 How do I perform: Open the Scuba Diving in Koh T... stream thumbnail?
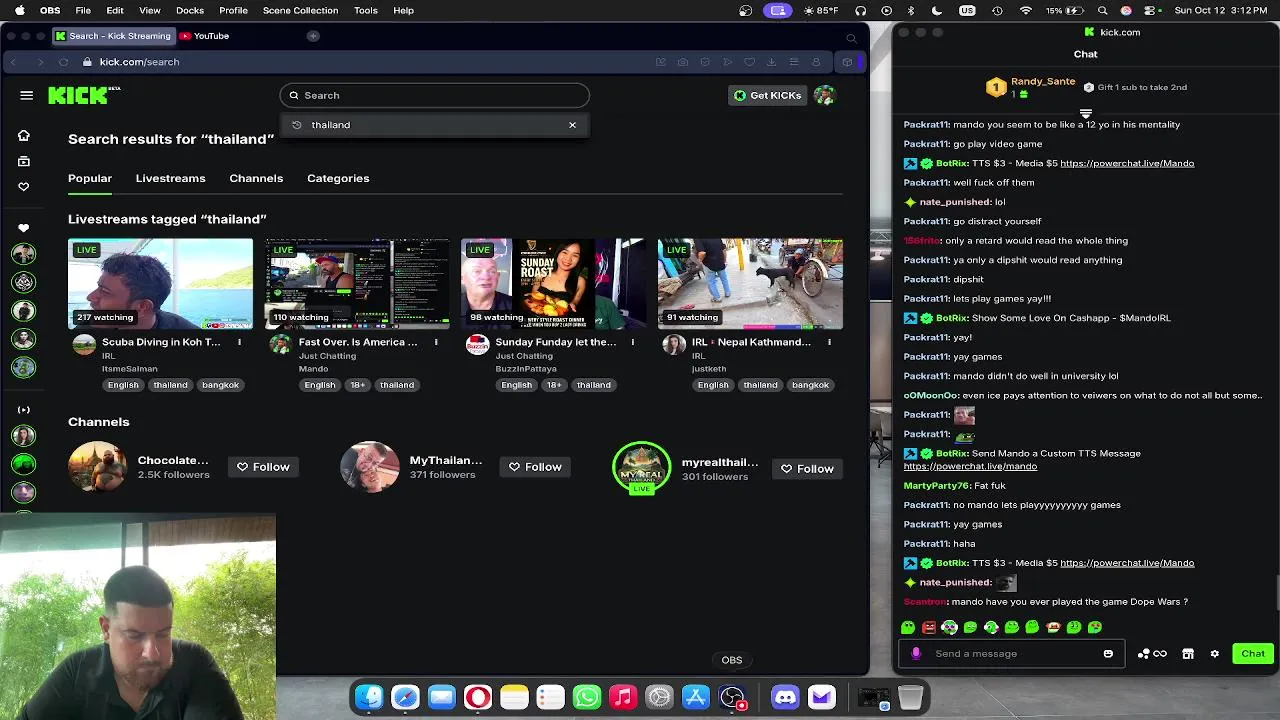click(x=160, y=284)
